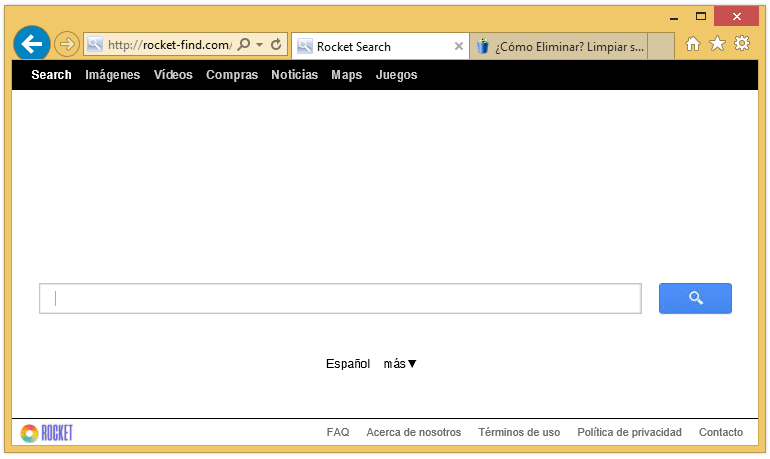Open the Maps section

coord(347,75)
